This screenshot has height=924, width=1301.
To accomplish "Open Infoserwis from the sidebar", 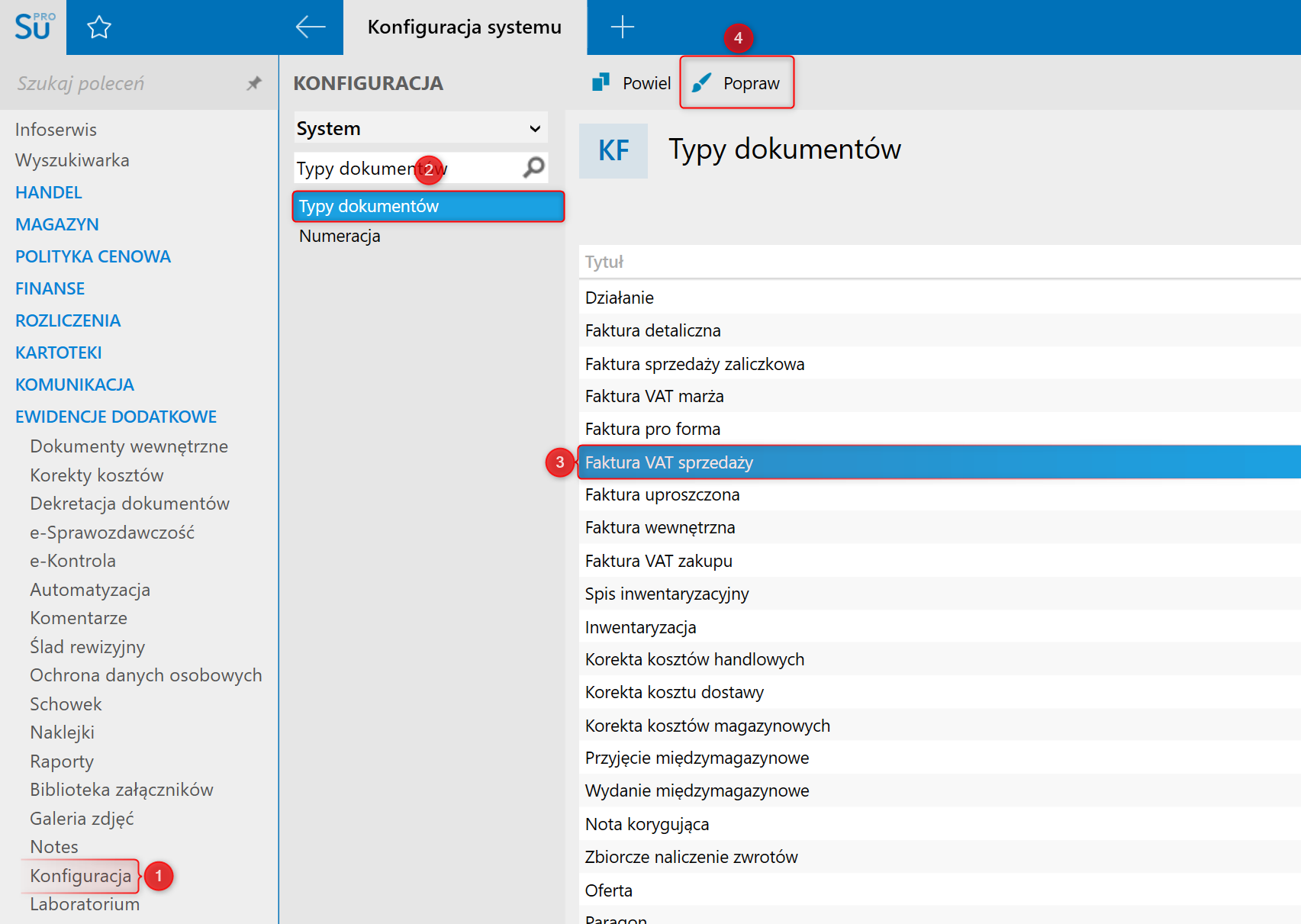I will pyautogui.click(x=56, y=130).
